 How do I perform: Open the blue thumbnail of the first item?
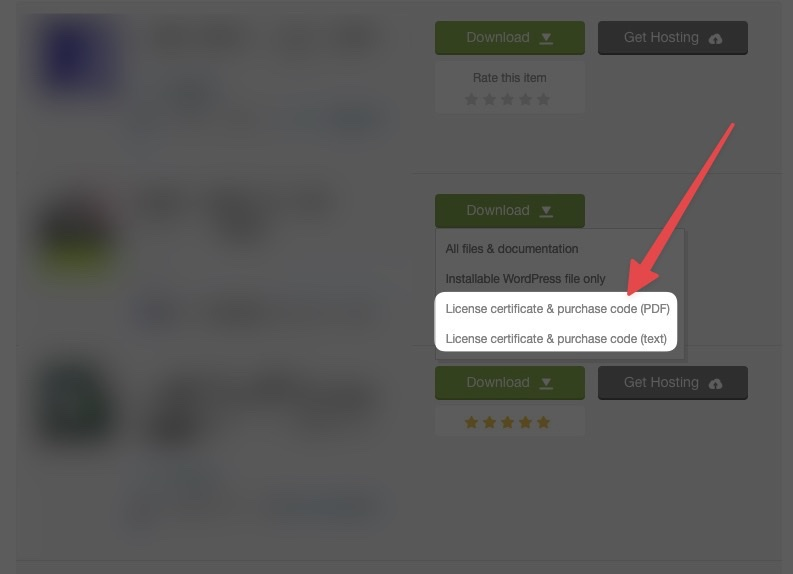[76, 53]
